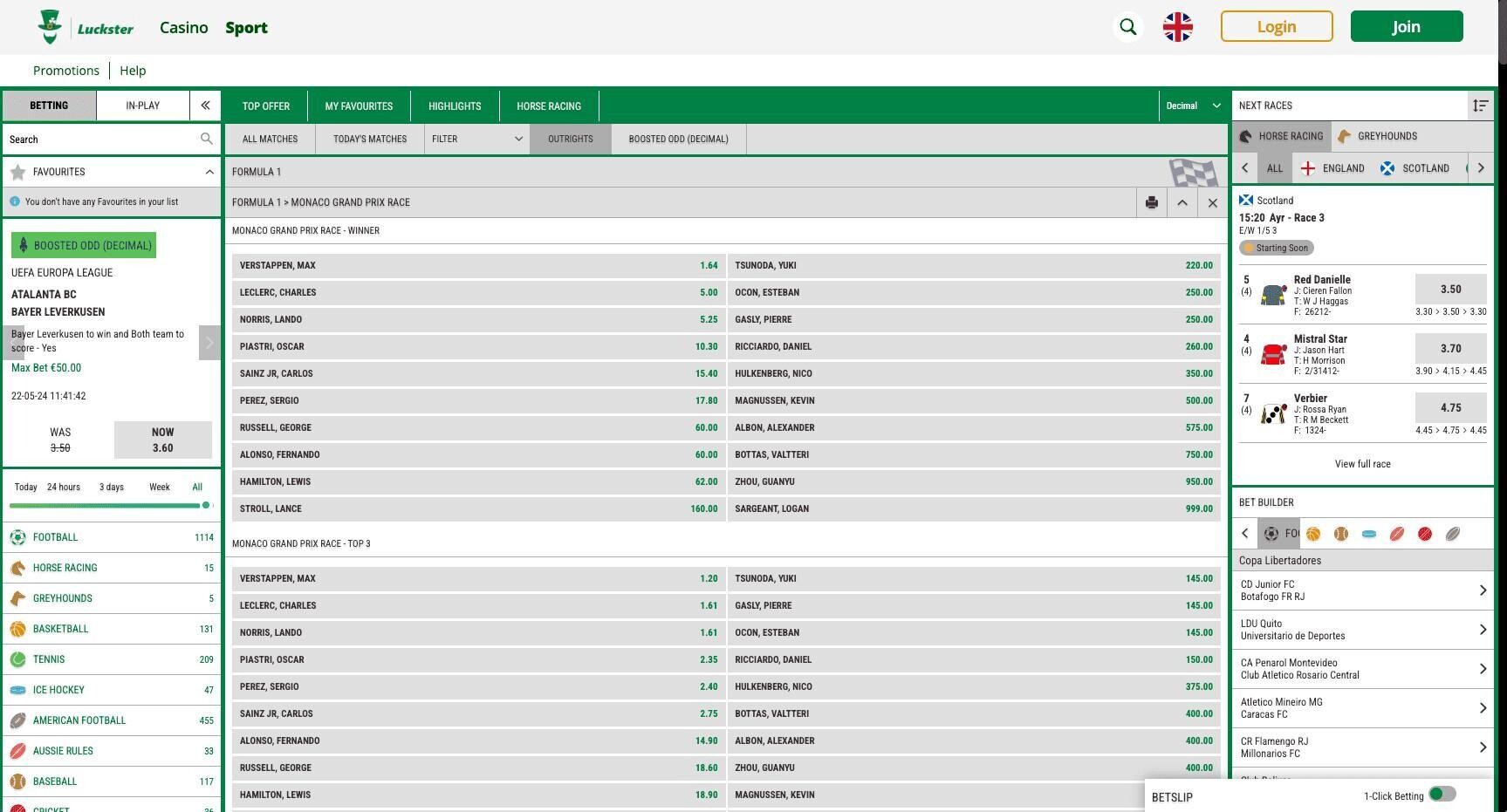Open the Decimal odds format dropdown
The width and height of the screenshot is (1507, 812).
point(1192,106)
